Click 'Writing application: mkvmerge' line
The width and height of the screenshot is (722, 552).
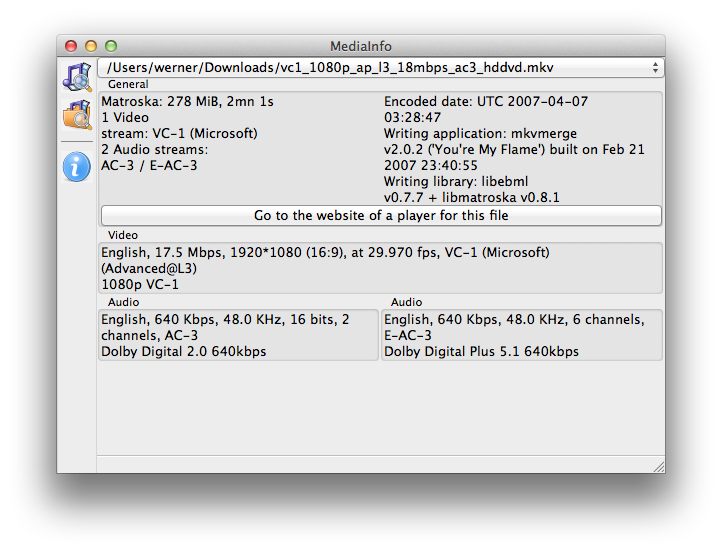[x=480, y=134]
